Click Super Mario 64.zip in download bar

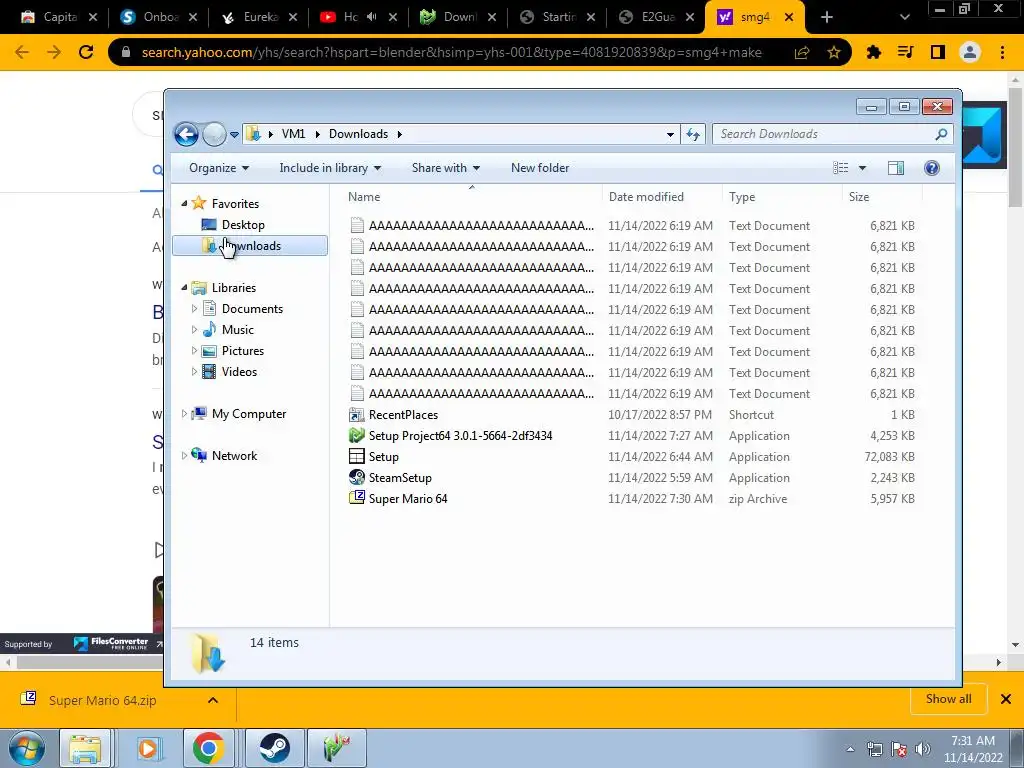click(103, 700)
